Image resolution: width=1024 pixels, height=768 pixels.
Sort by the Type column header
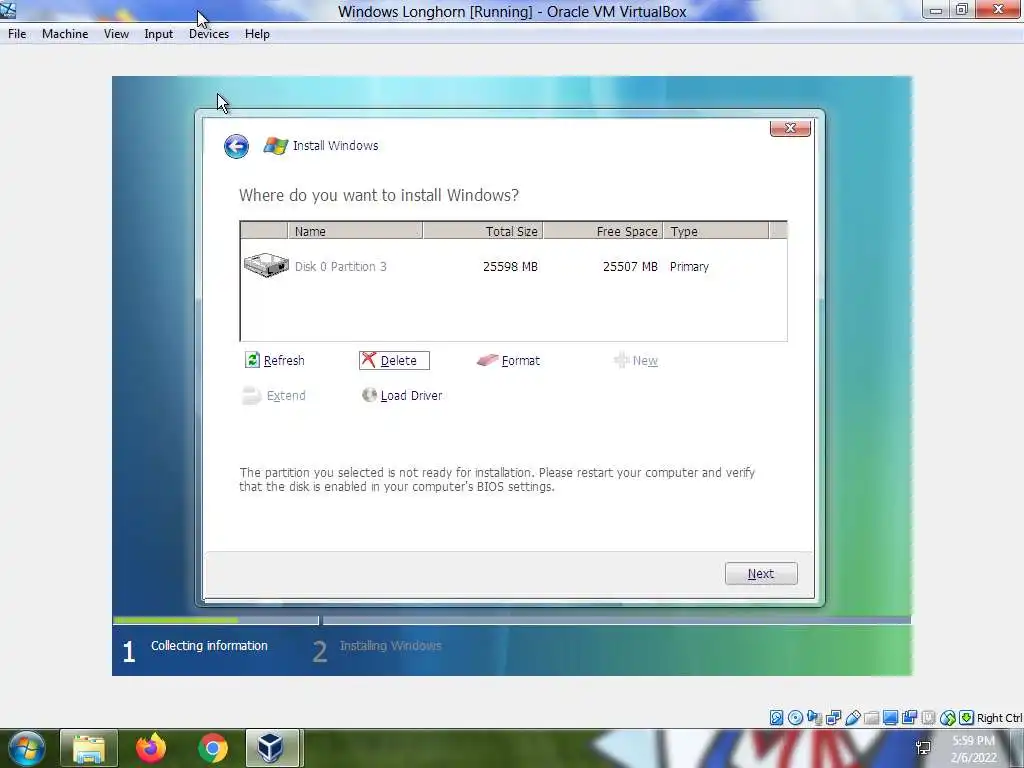[716, 231]
